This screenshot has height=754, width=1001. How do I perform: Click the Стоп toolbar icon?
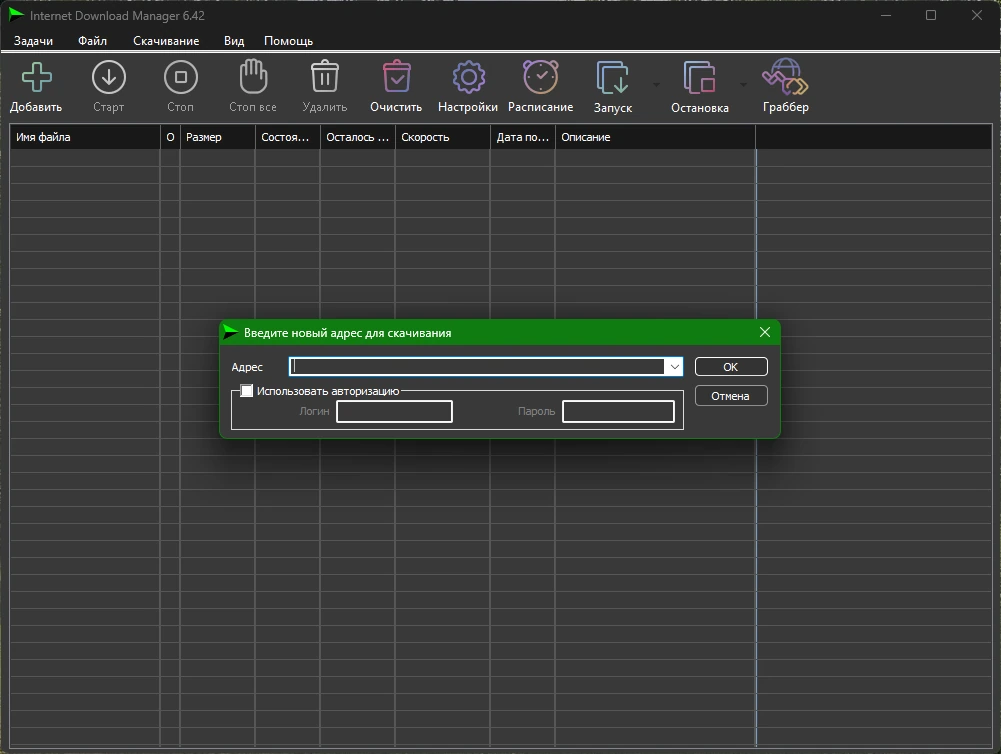[x=181, y=77]
